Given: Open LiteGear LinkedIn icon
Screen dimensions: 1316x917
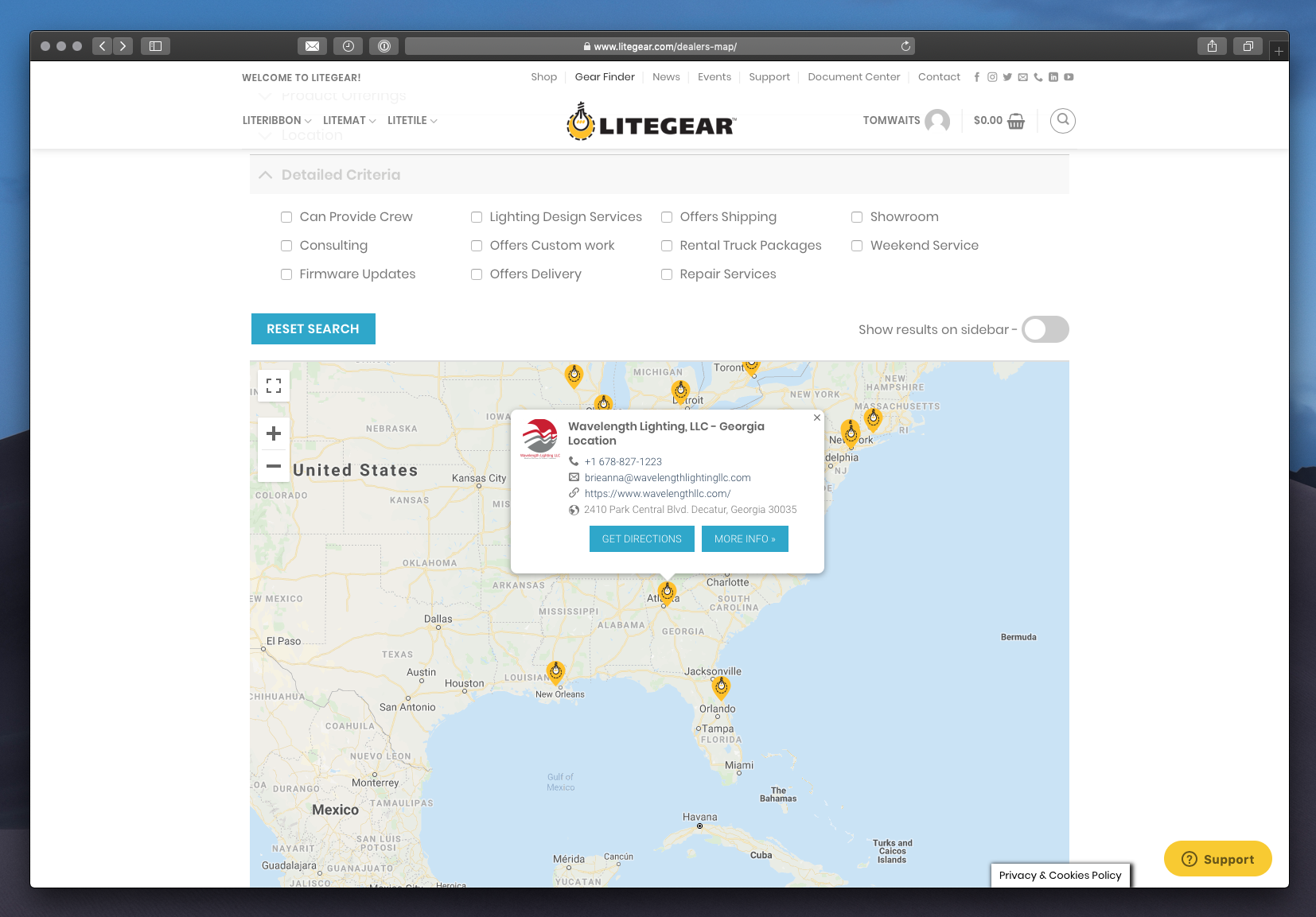Looking at the screenshot, I should point(1053,77).
